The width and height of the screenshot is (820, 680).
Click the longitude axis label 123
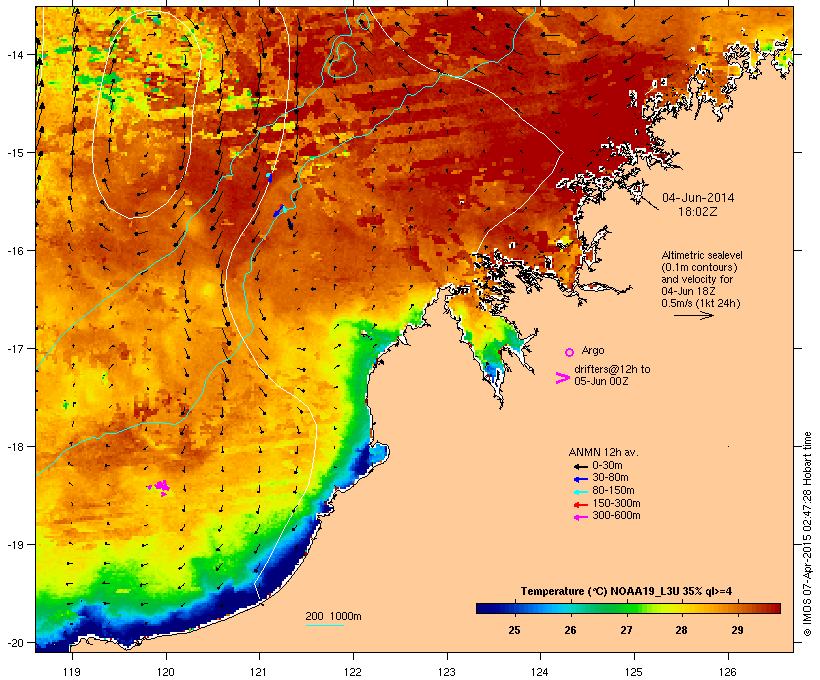447,672
